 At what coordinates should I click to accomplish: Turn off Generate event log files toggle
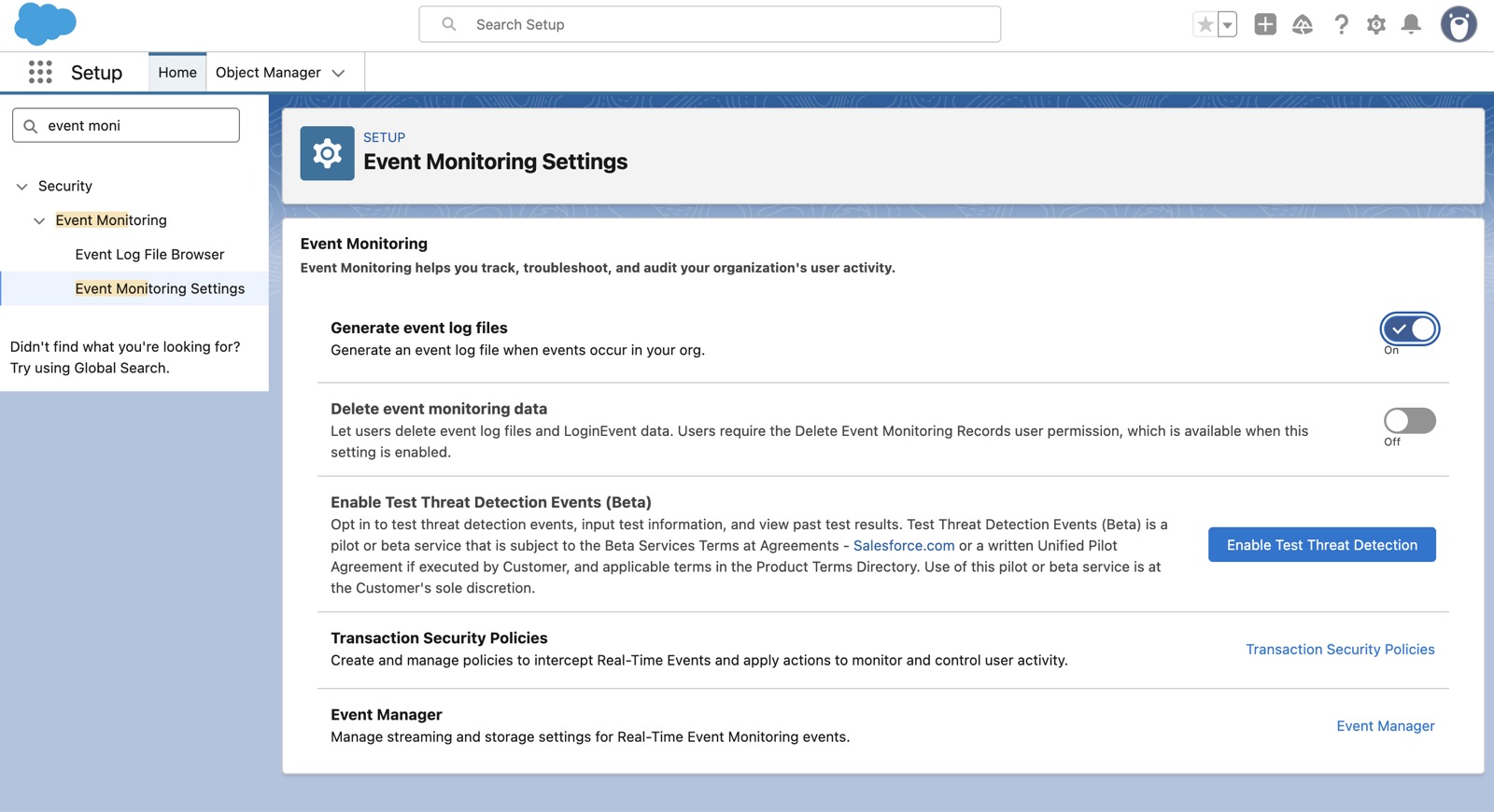[1410, 329]
